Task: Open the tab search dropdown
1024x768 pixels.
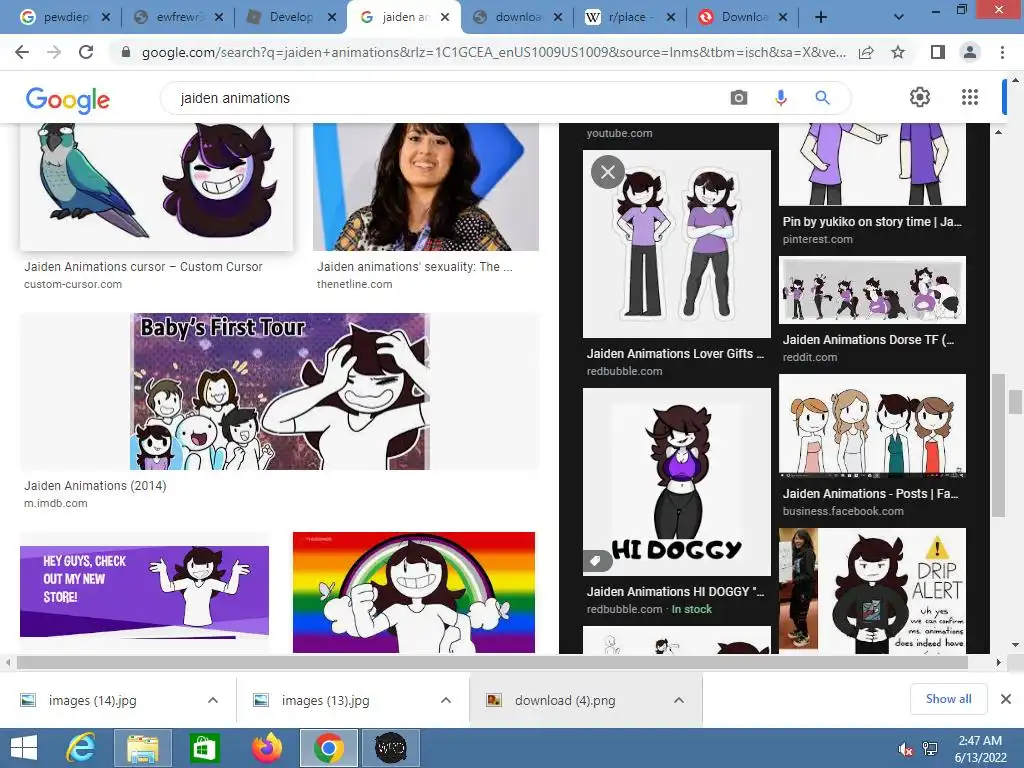Action: coord(899,17)
